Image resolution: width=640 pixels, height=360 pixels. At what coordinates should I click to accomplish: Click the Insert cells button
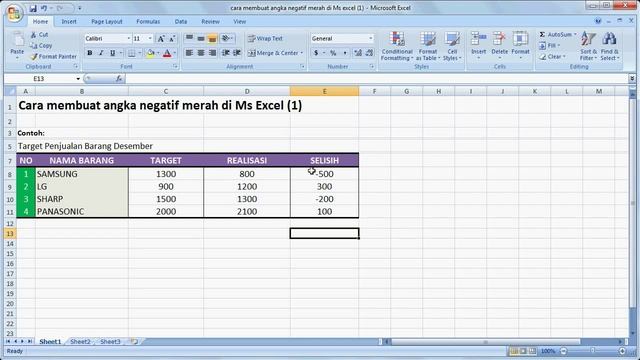478,45
